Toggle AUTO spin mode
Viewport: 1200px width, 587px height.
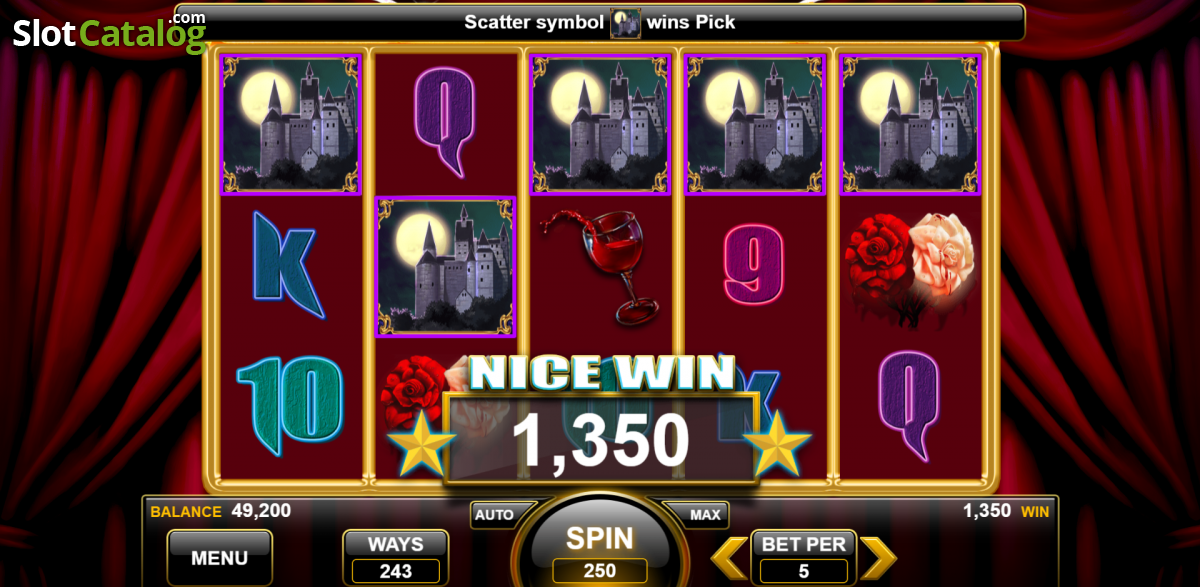(494, 515)
